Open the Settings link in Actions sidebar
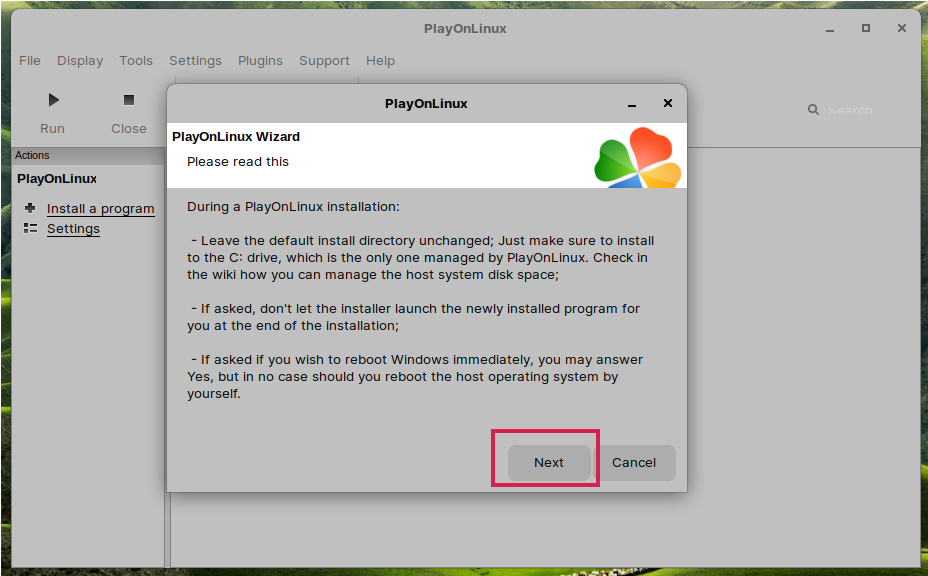928x576 pixels. point(73,229)
